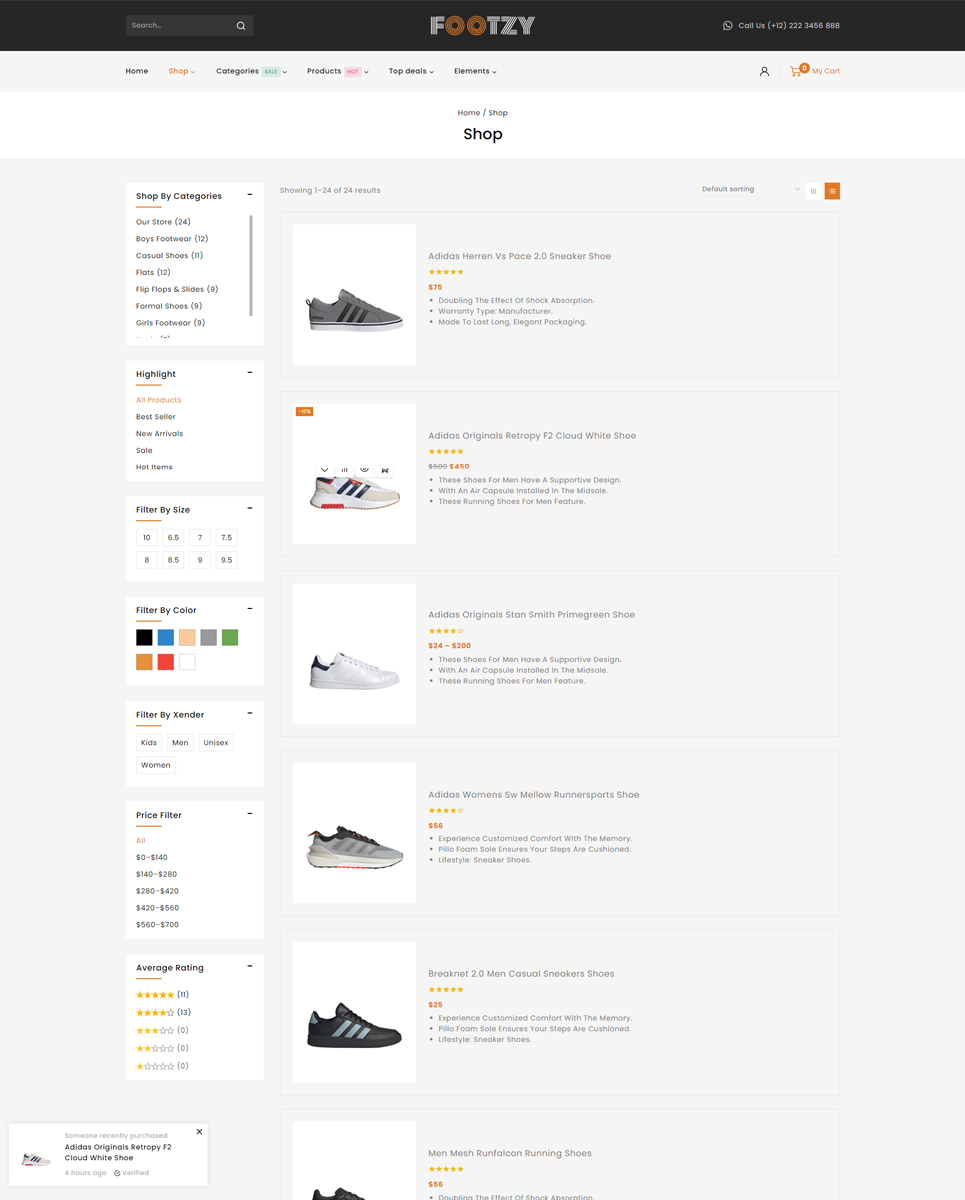Open the user account icon
This screenshot has width=965, height=1200.
point(764,71)
